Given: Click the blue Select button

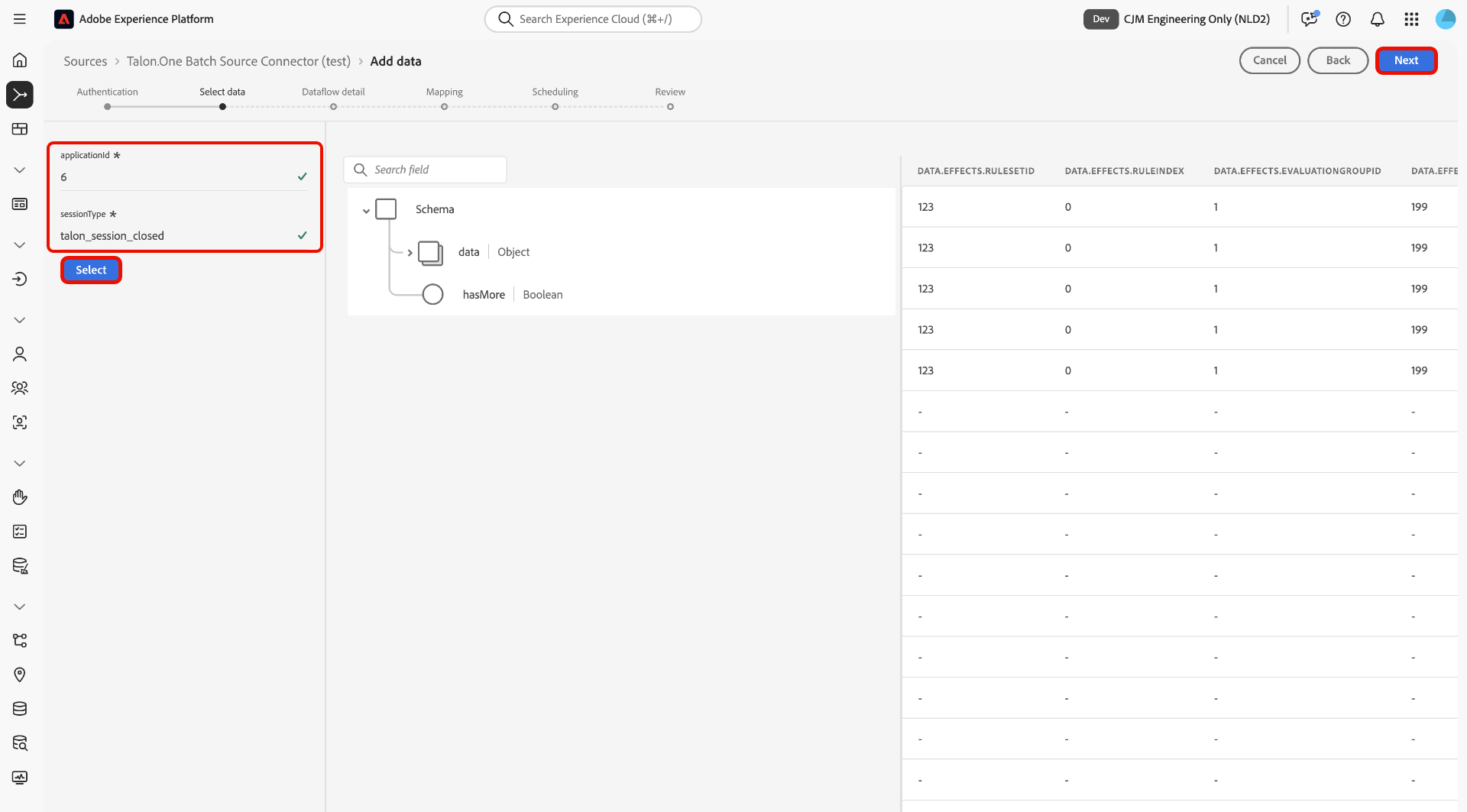Looking at the screenshot, I should click(91, 270).
